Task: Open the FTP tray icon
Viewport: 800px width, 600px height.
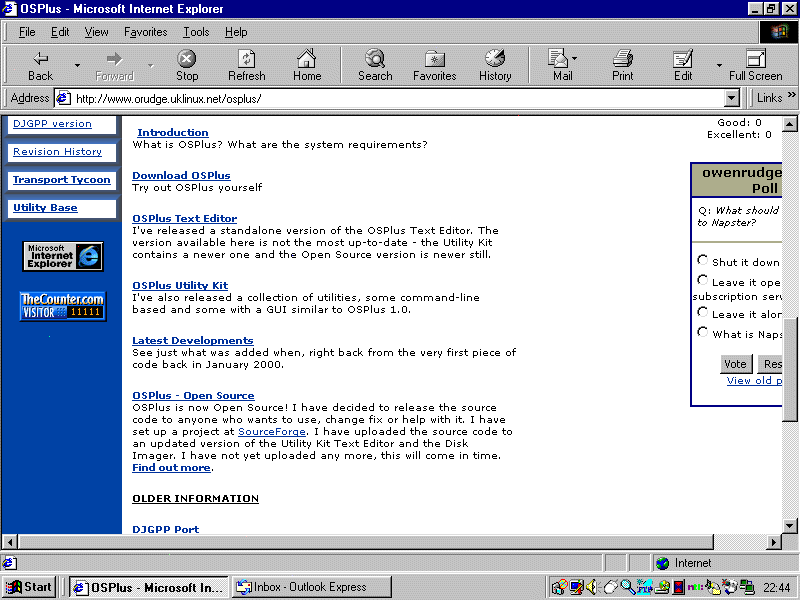Action: [x=644, y=587]
